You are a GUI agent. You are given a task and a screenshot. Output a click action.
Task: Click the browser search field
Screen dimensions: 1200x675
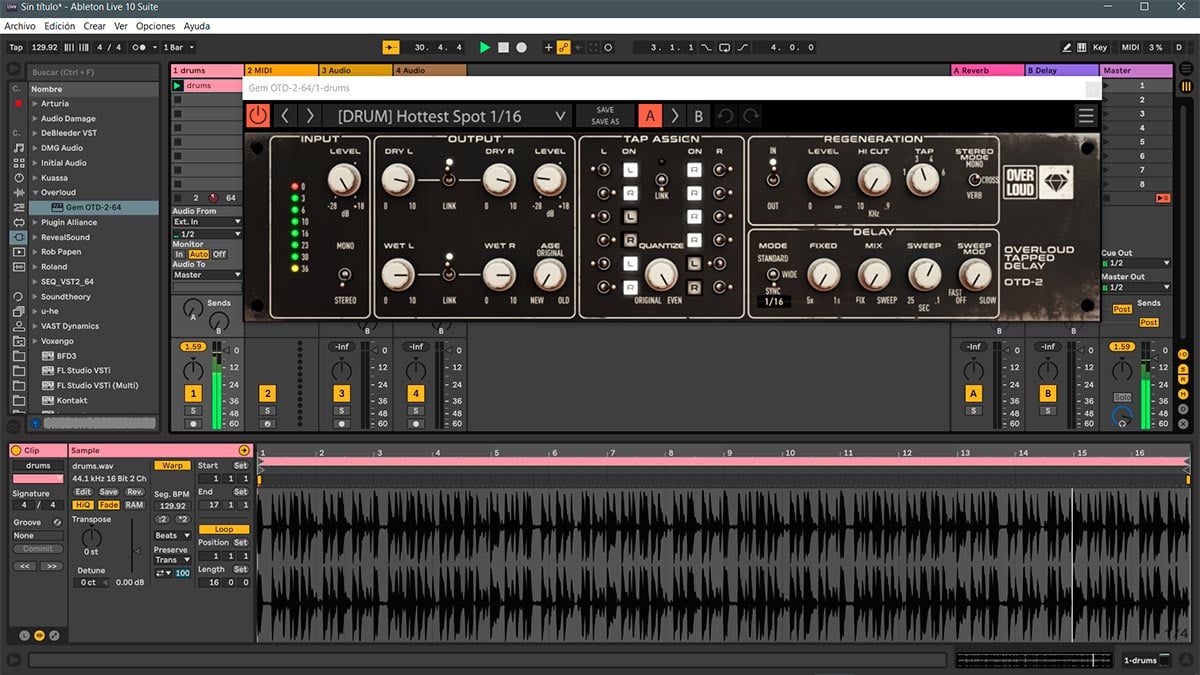(92, 72)
